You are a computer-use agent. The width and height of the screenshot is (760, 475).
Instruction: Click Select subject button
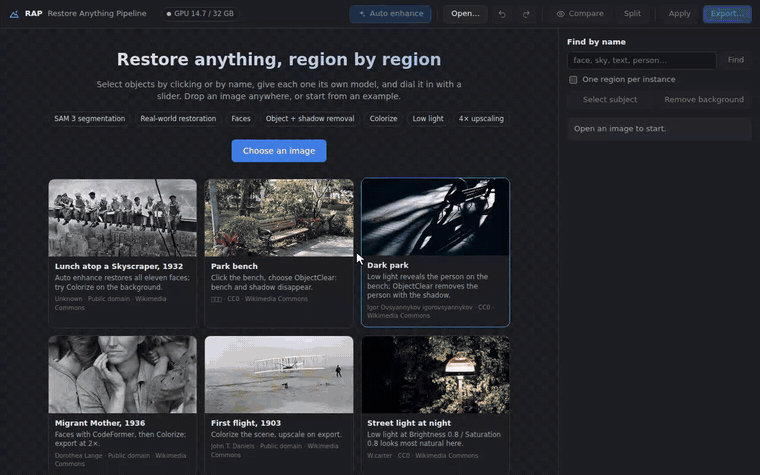coord(610,100)
